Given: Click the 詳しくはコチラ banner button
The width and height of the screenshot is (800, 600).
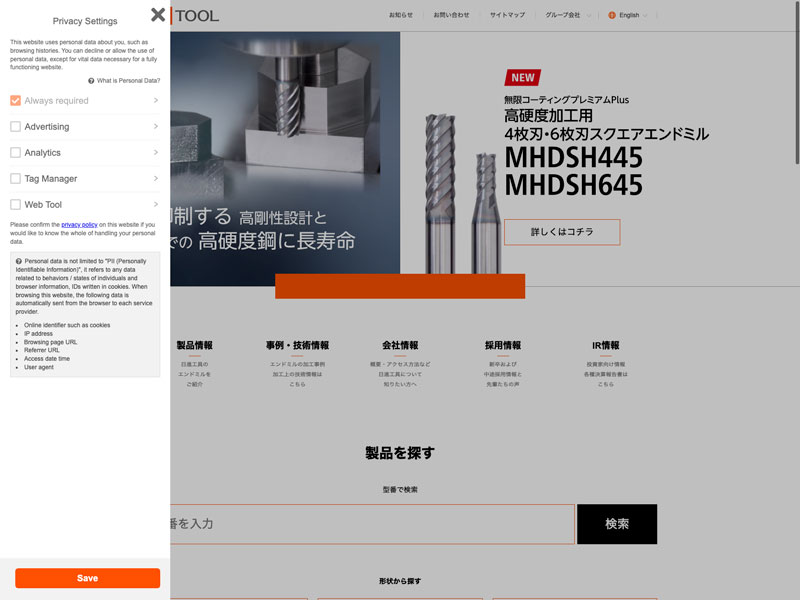Looking at the screenshot, I should coord(561,232).
